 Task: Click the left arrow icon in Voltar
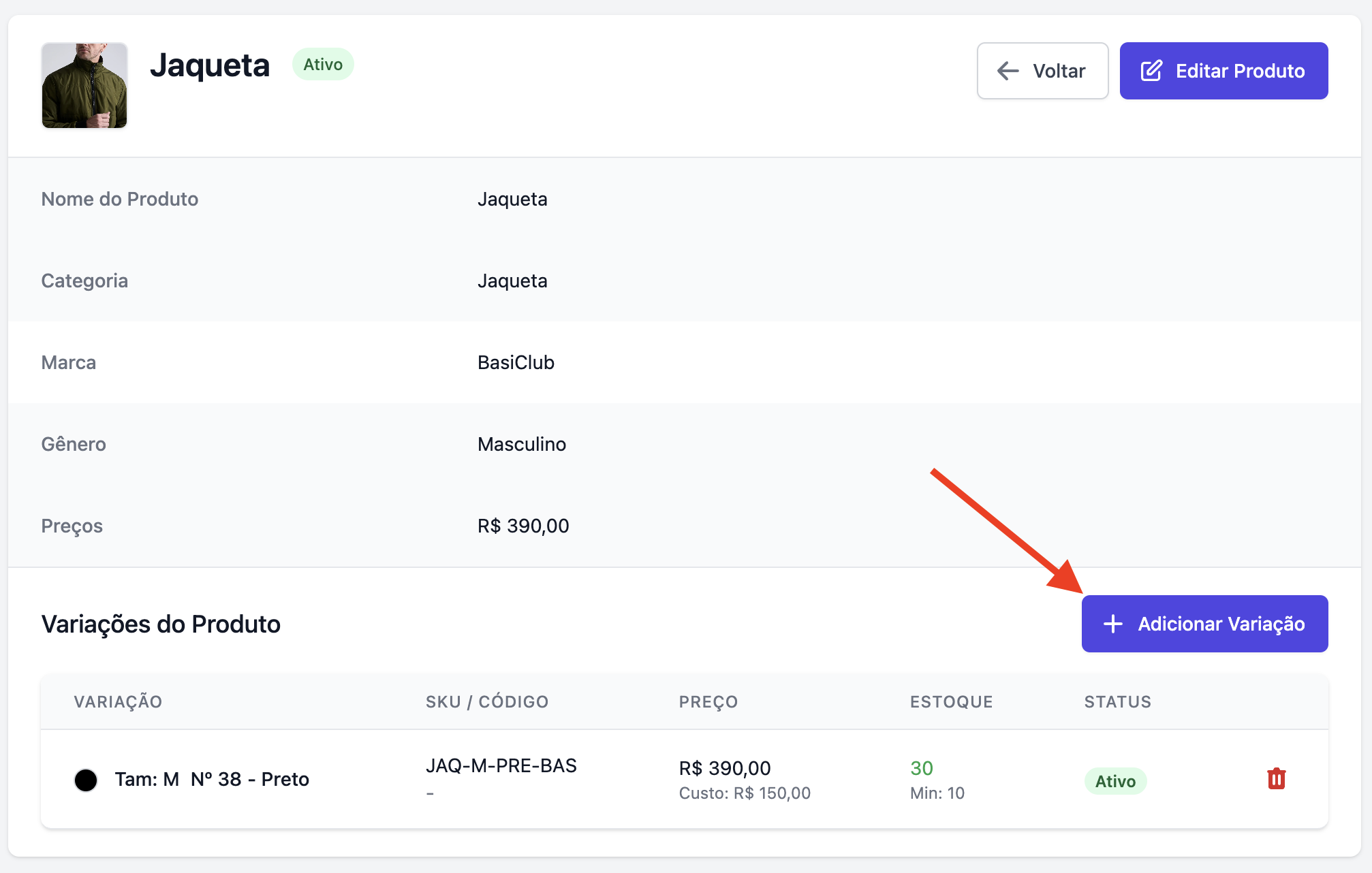click(x=1008, y=71)
